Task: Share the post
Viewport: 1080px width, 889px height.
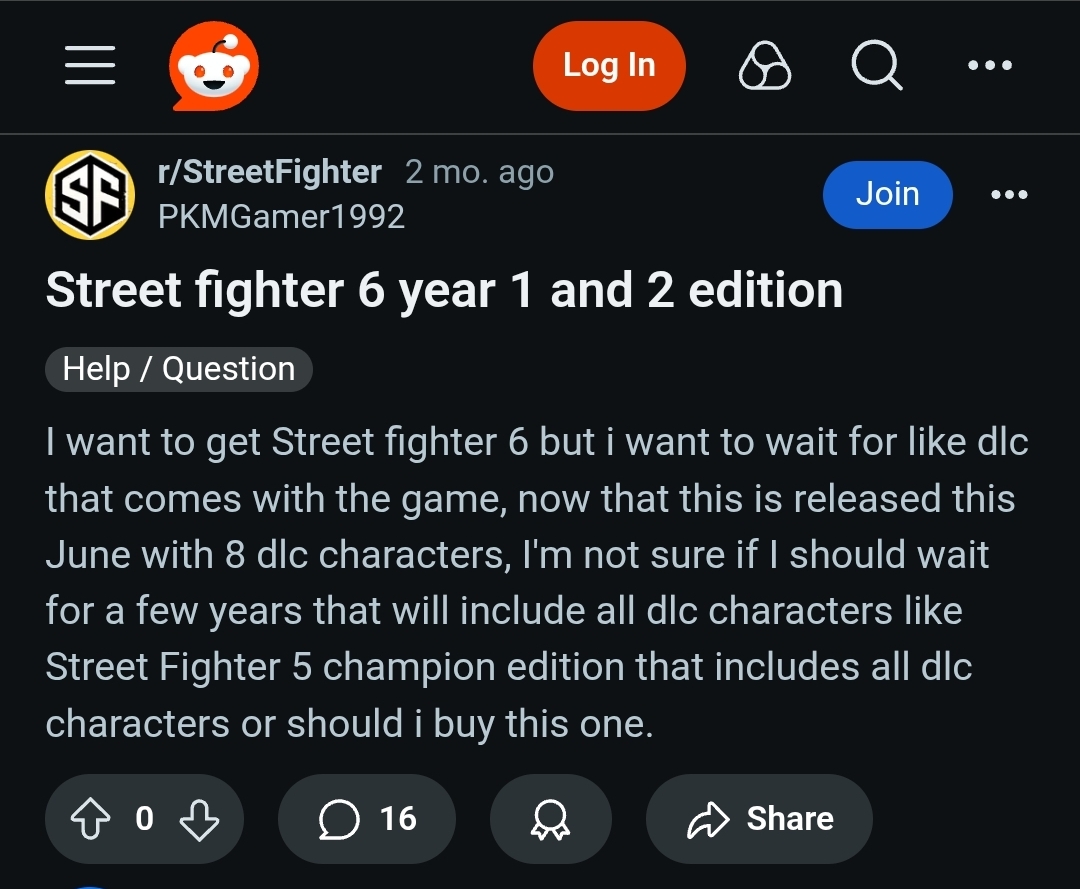Action: pos(759,819)
